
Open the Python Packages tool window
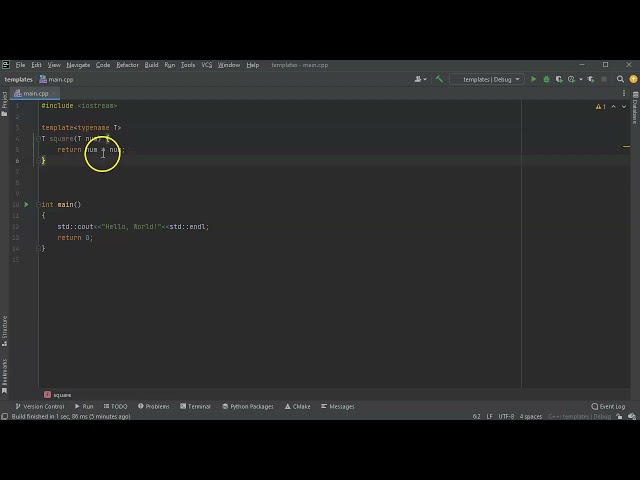pos(248,407)
